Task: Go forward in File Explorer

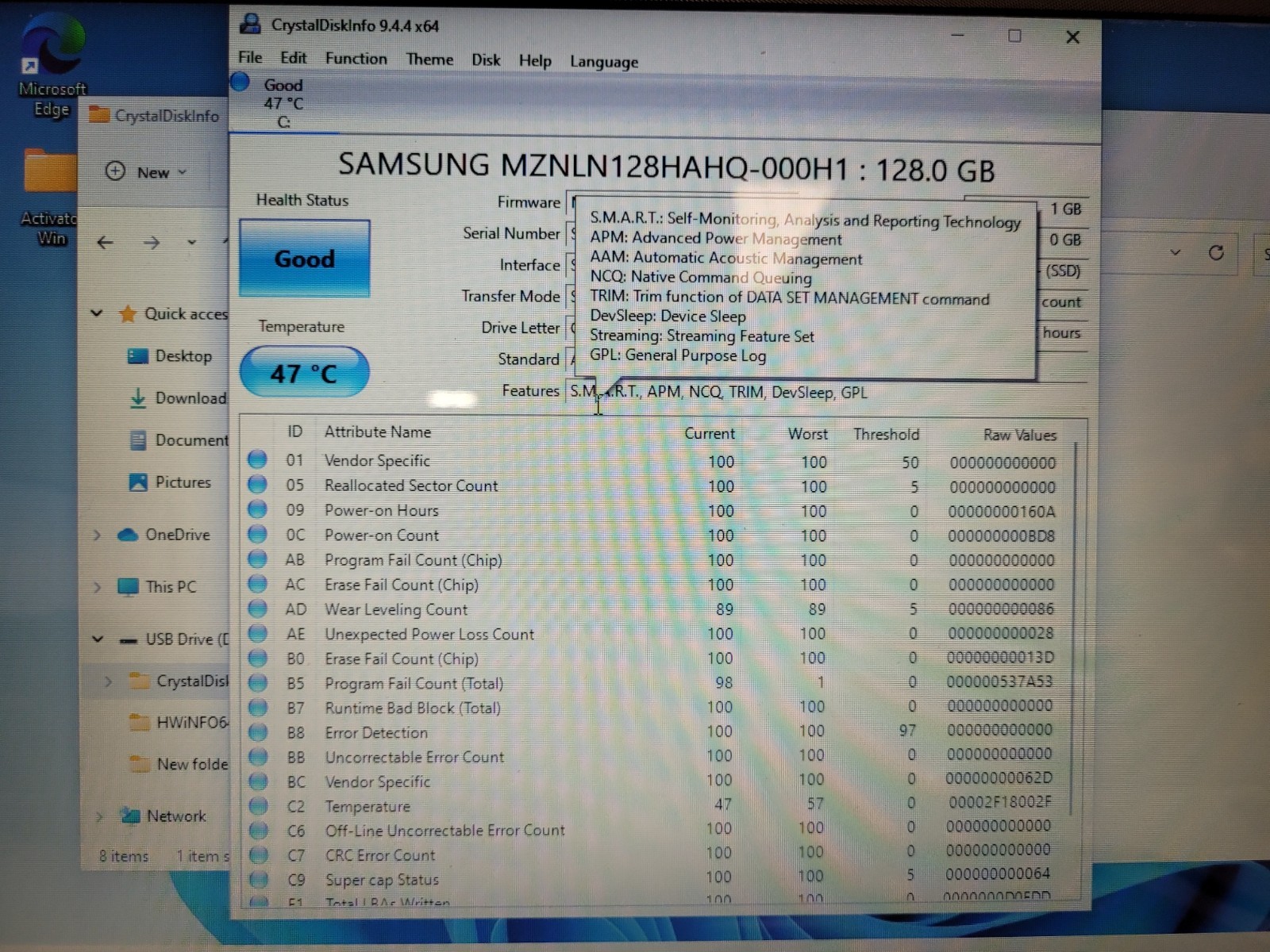Action: [151, 243]
